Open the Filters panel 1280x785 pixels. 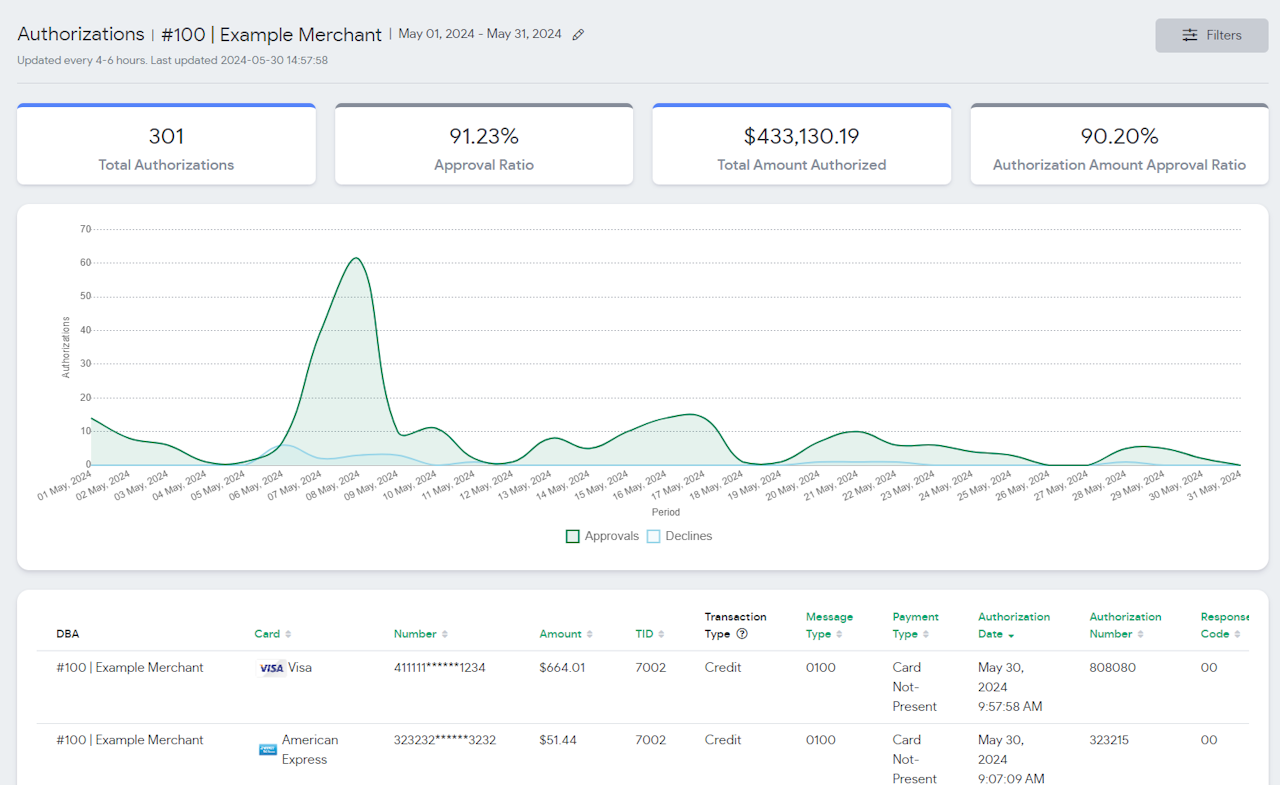1211,35
